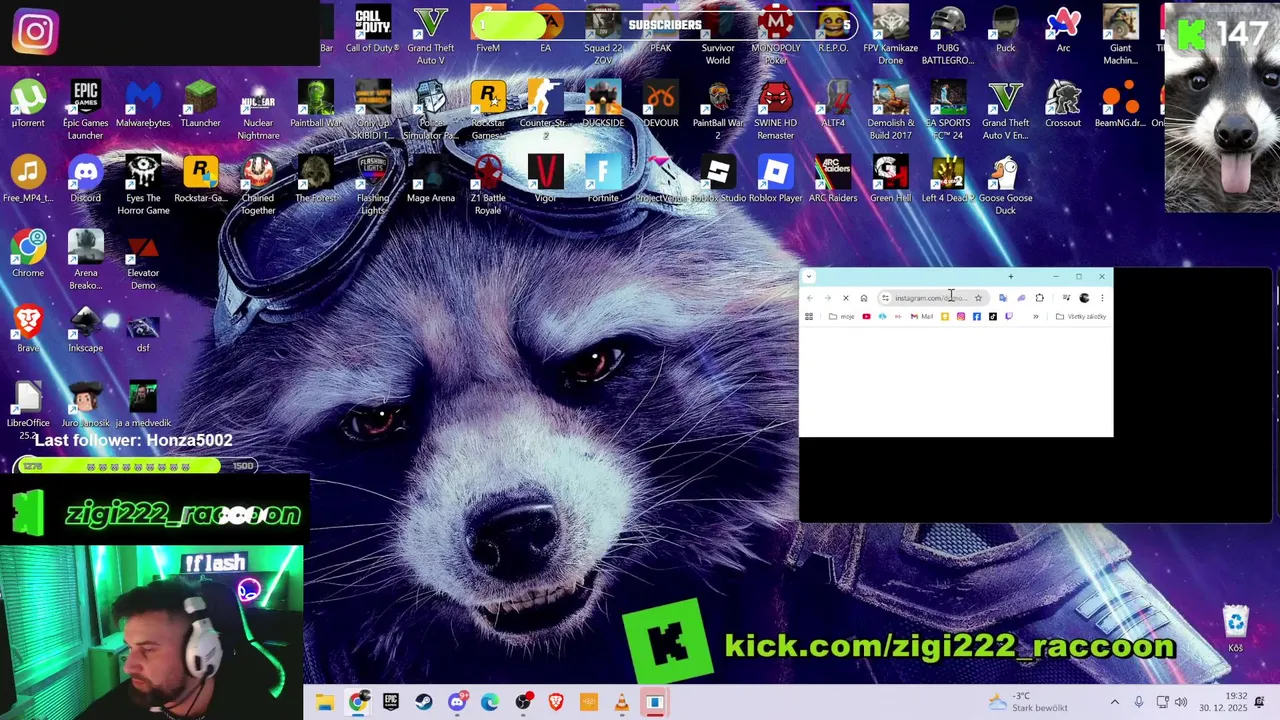Go to the Chrome home page button

click(x=864, y=298)
